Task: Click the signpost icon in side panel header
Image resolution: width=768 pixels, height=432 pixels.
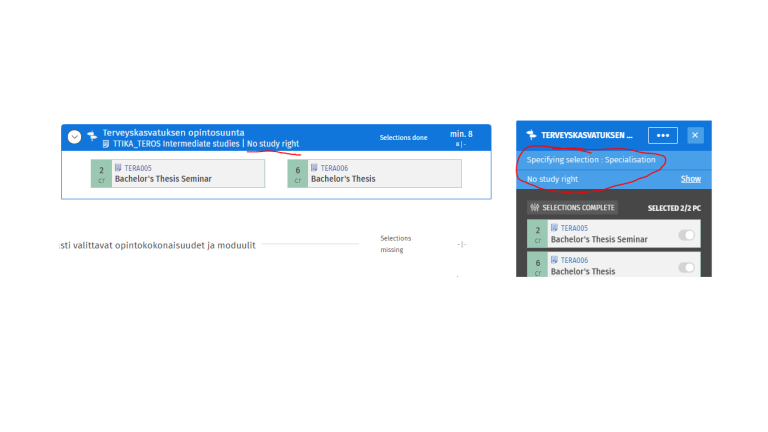Action: 531,135
